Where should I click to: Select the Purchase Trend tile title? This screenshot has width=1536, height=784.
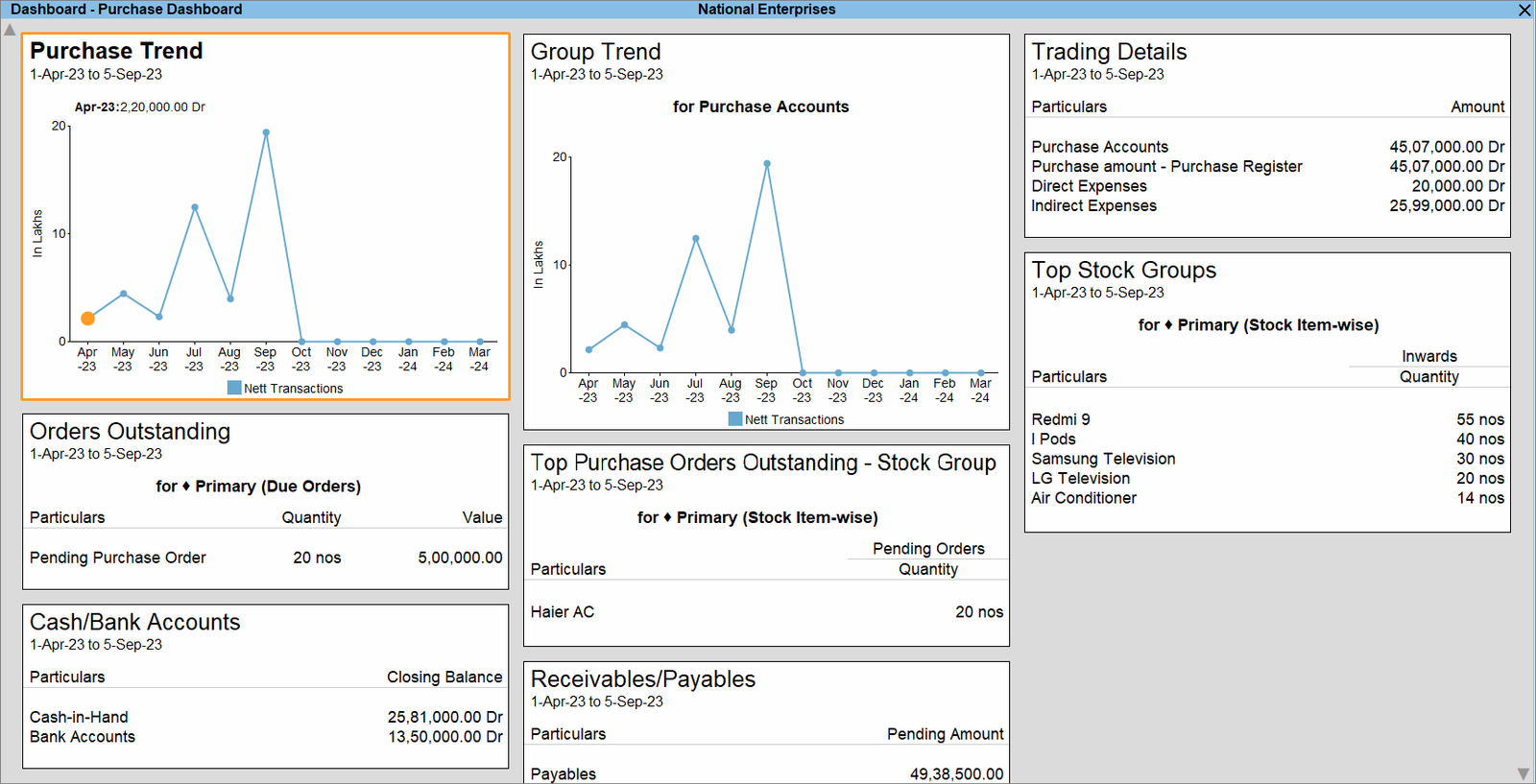(116, 51)
